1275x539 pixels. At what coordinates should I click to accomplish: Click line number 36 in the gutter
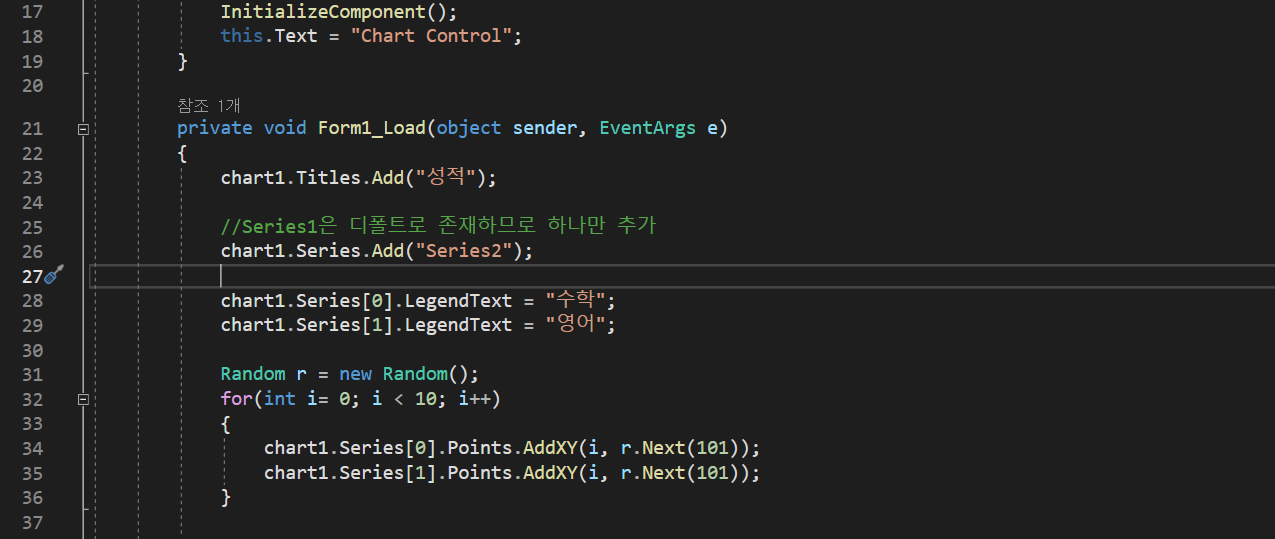(x=32, y=497)
